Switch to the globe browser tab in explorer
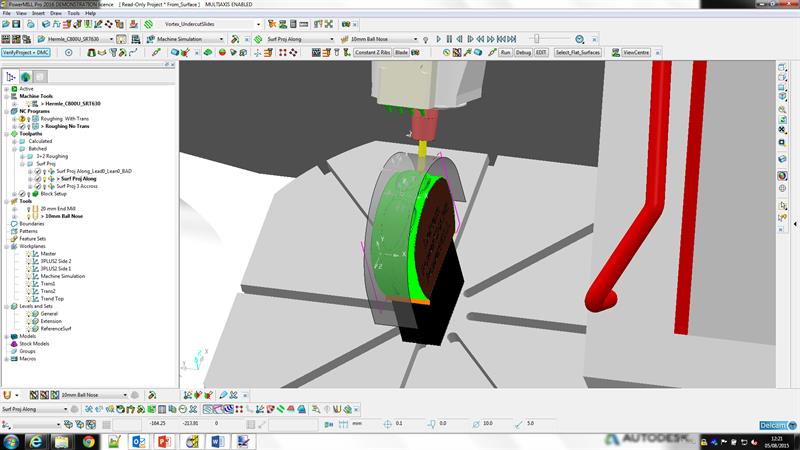 [x=26, y=77]
